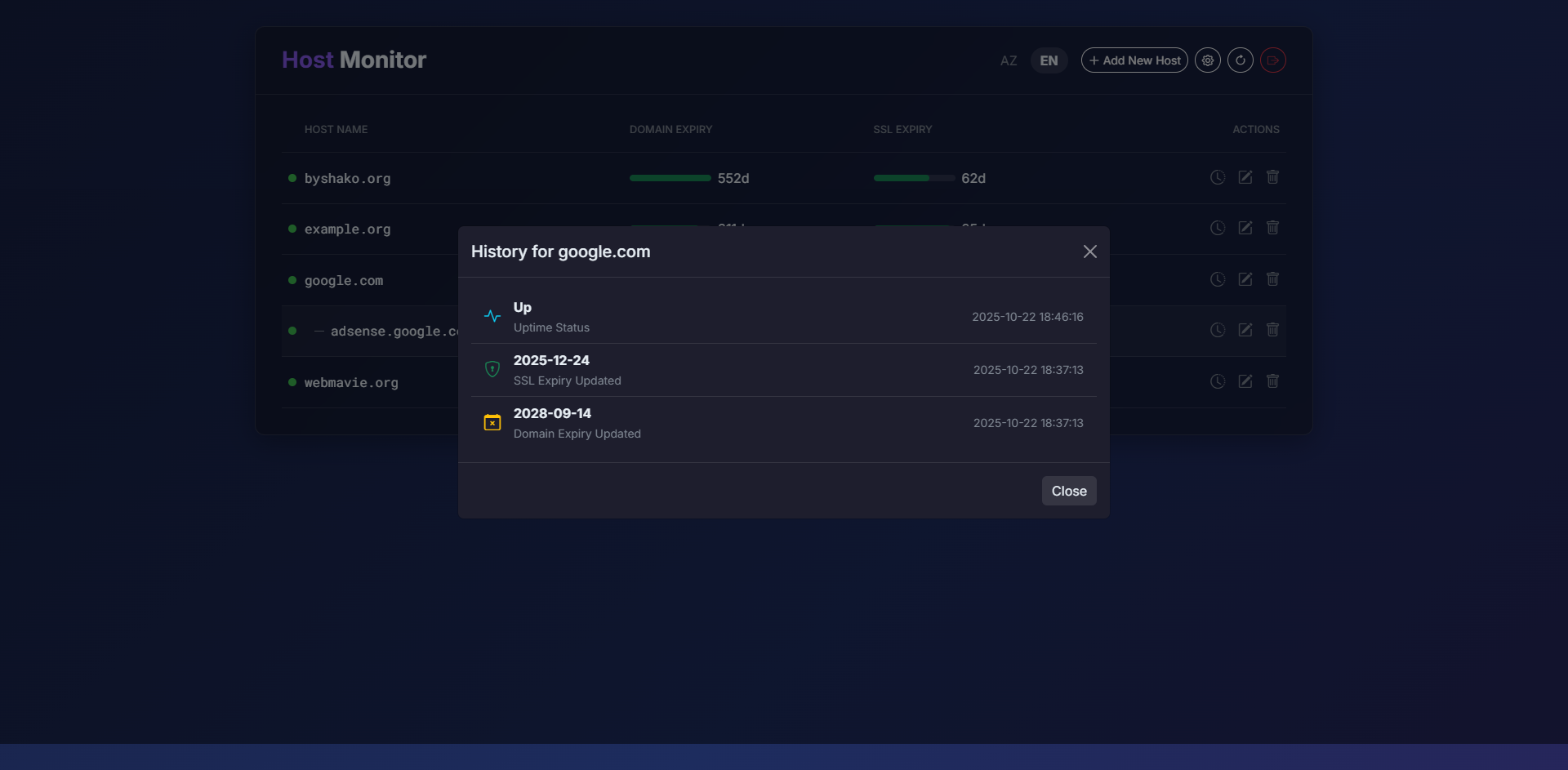
Task: View history for byshako.org via clock icon
Action: [1217, 177]
